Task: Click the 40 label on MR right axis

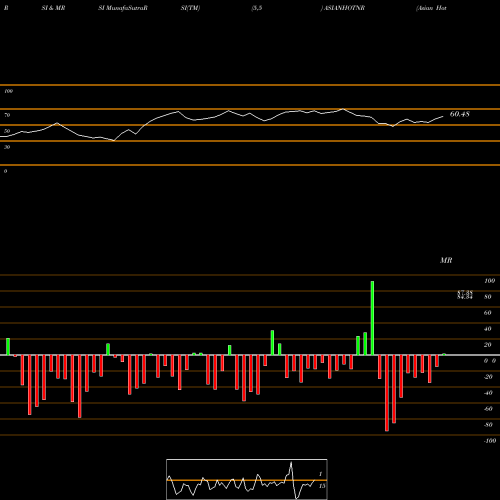Action: tap(488, 329)
